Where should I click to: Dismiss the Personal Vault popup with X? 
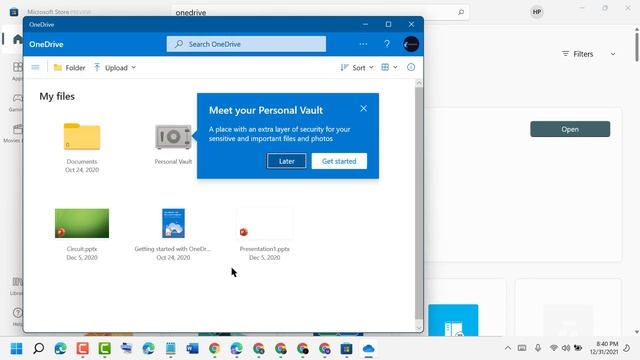coord(364,109)
